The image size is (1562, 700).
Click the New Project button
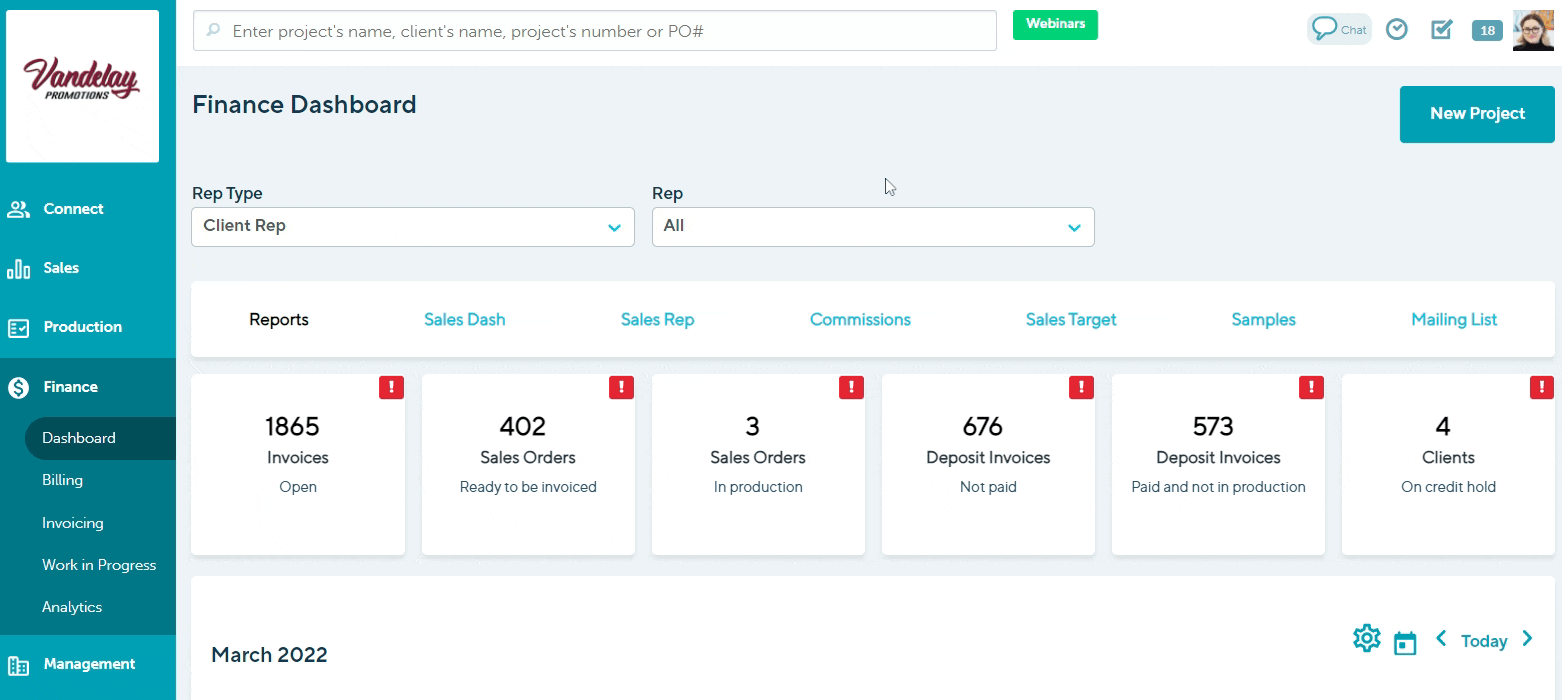click(x=1477, y=114)
